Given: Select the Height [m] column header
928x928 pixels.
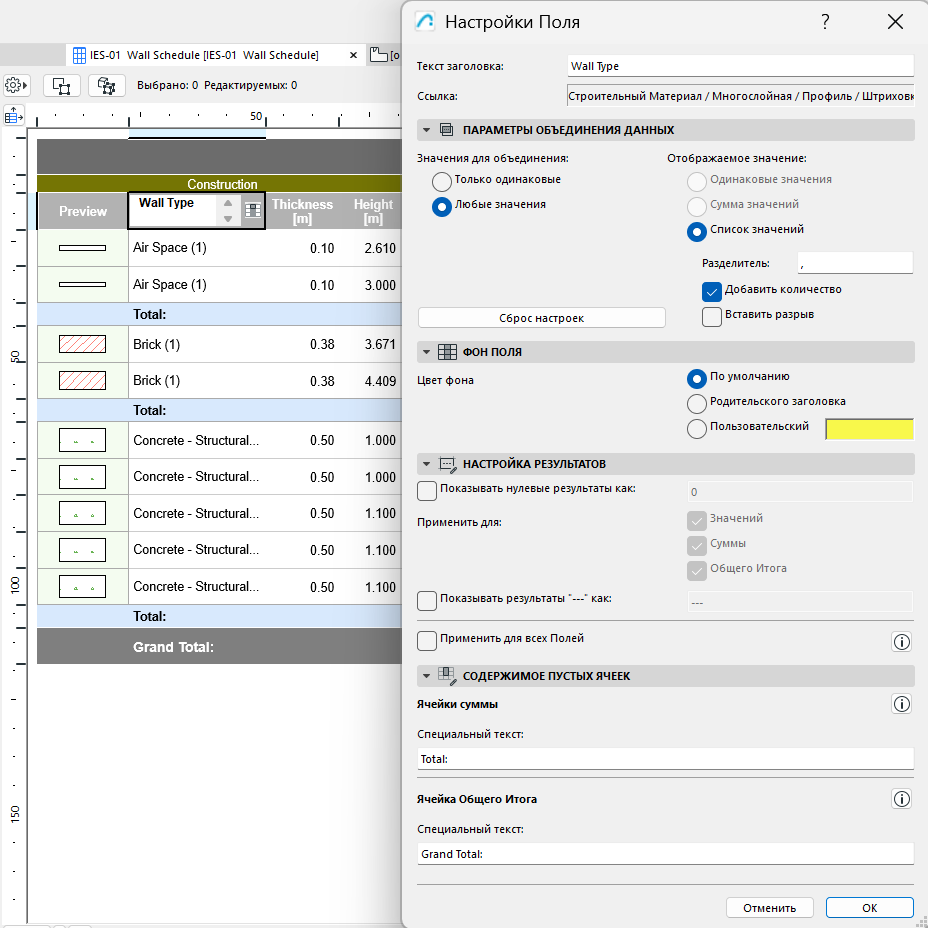Looking at the screenshot, I should click(371, 211).
